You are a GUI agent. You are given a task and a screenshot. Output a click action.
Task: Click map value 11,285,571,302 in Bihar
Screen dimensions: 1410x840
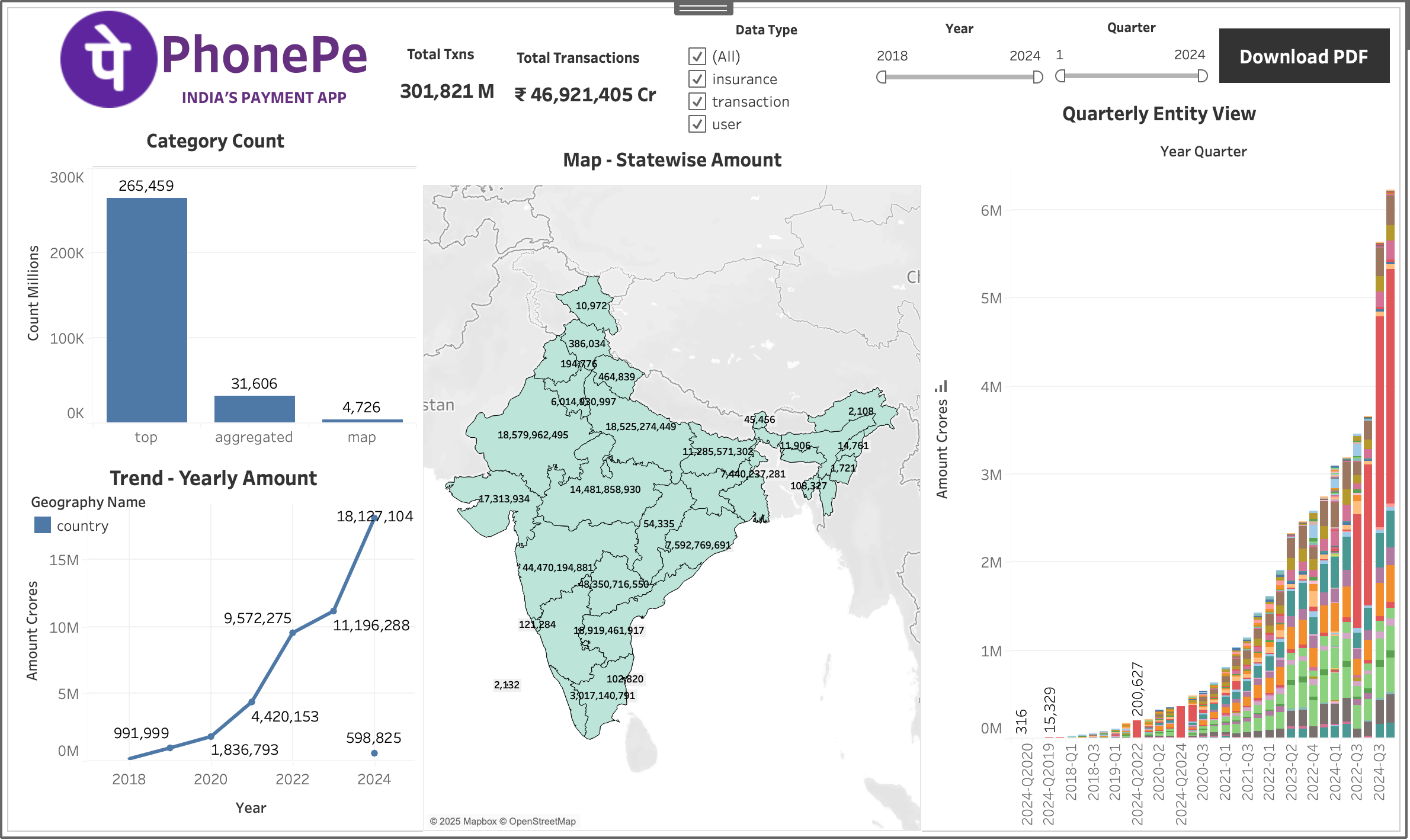click(x=717, y=451)
